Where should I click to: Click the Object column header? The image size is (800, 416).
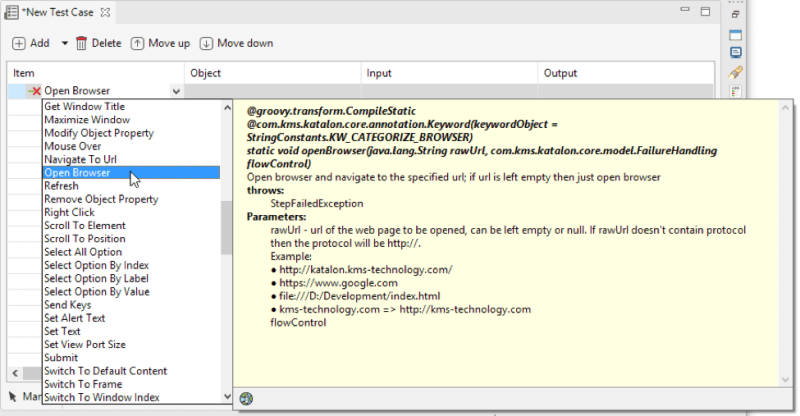point(206,73)
